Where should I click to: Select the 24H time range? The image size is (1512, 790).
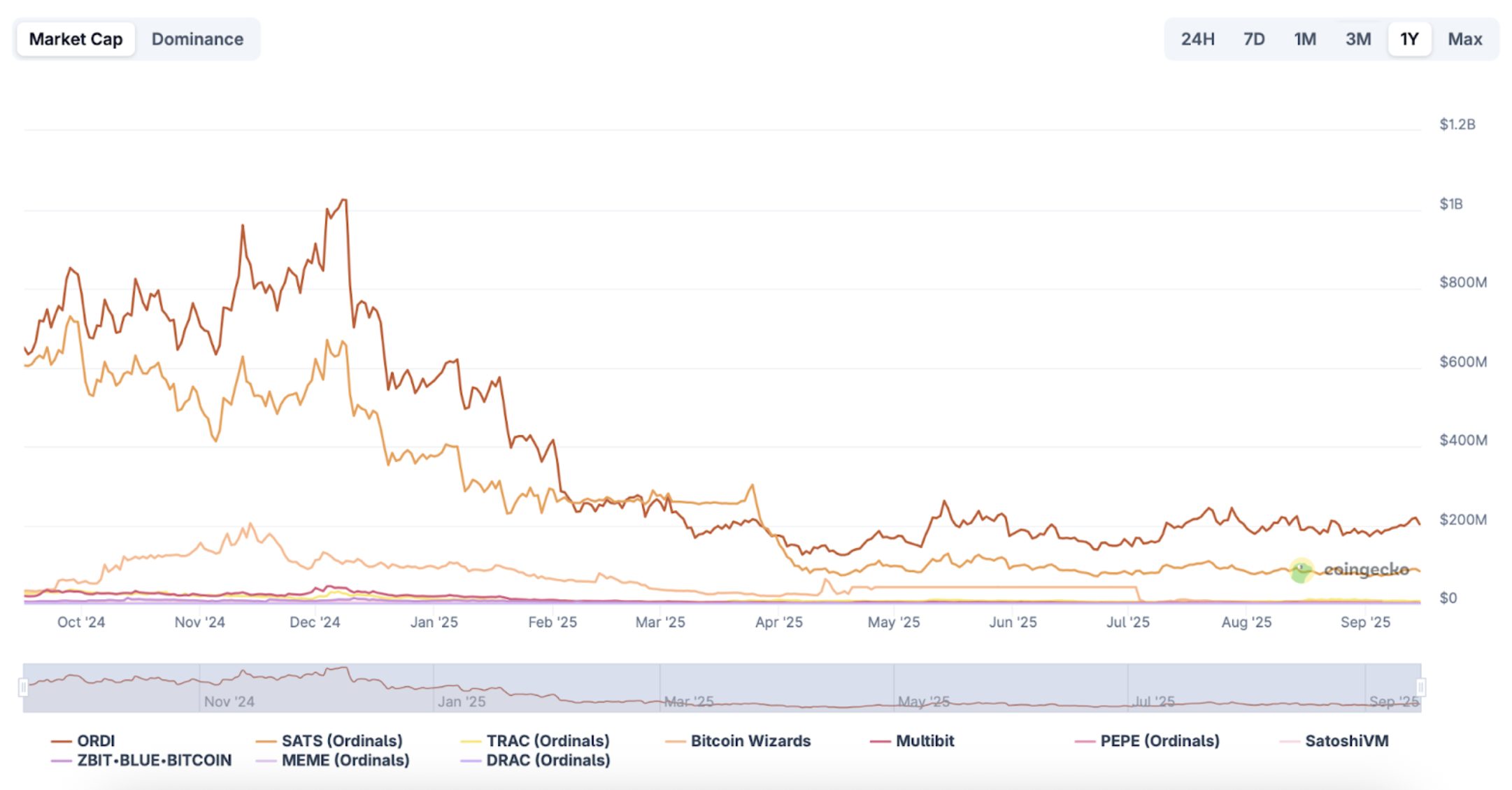point(1197,39)
